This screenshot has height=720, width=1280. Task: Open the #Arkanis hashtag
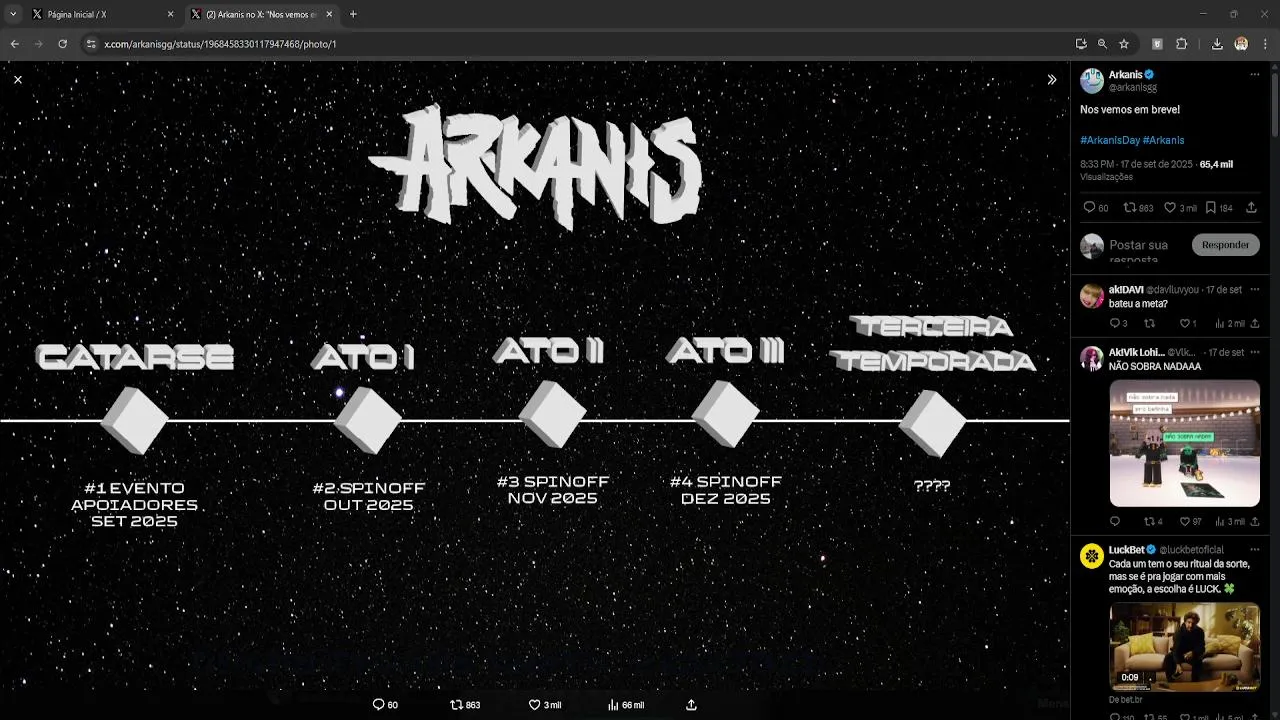click(1163, 140)
